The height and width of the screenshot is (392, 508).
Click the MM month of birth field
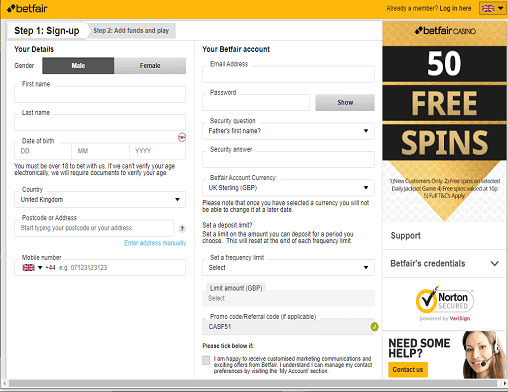point(100,151)
